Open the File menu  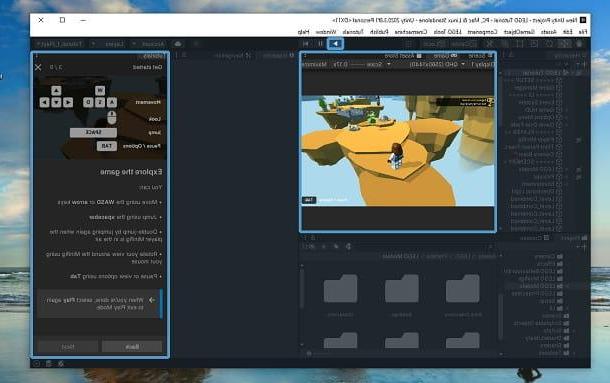(582, 32)
